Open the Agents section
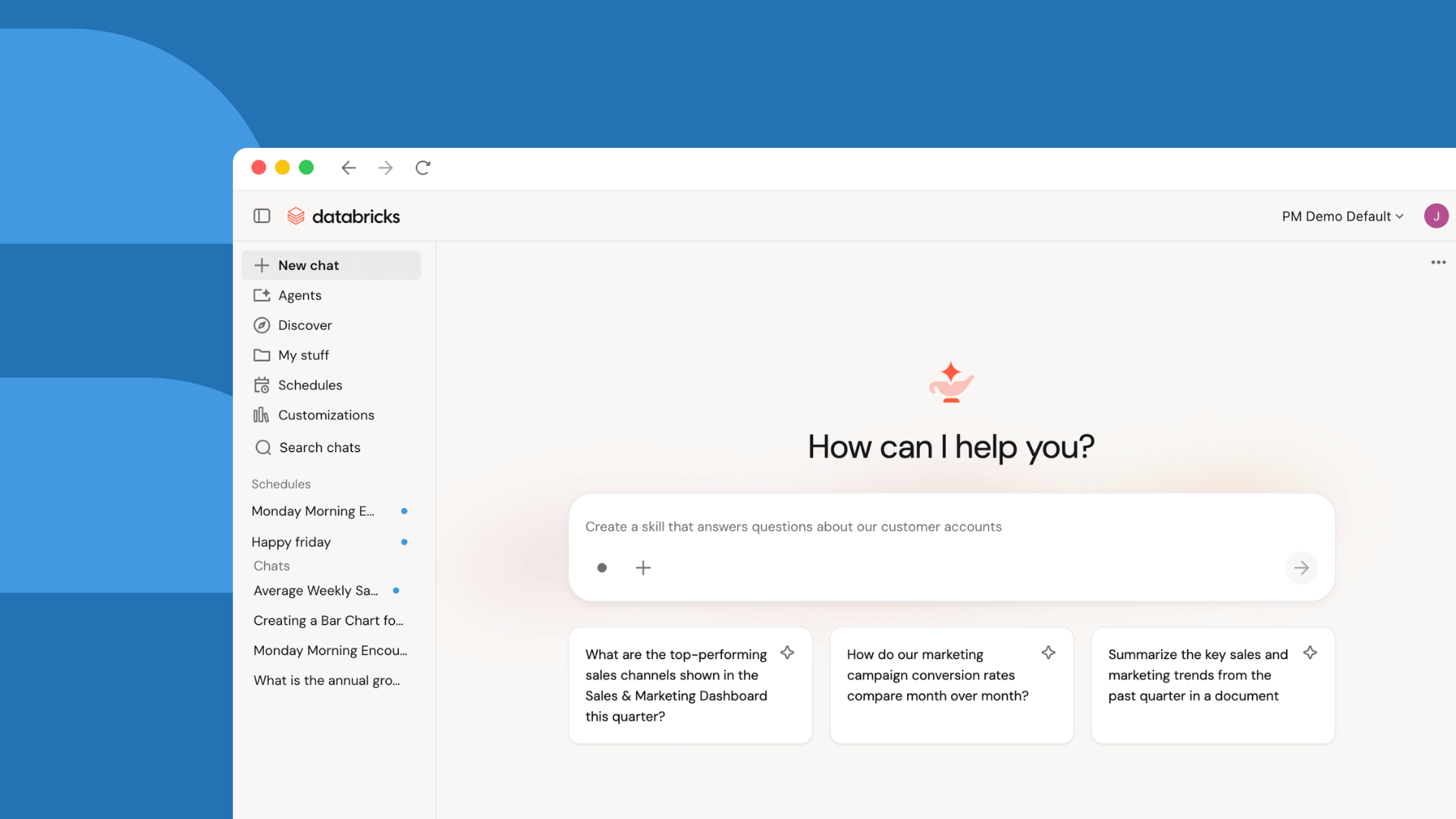Viewport: 1456px width, 819px height. pos(331,295)
